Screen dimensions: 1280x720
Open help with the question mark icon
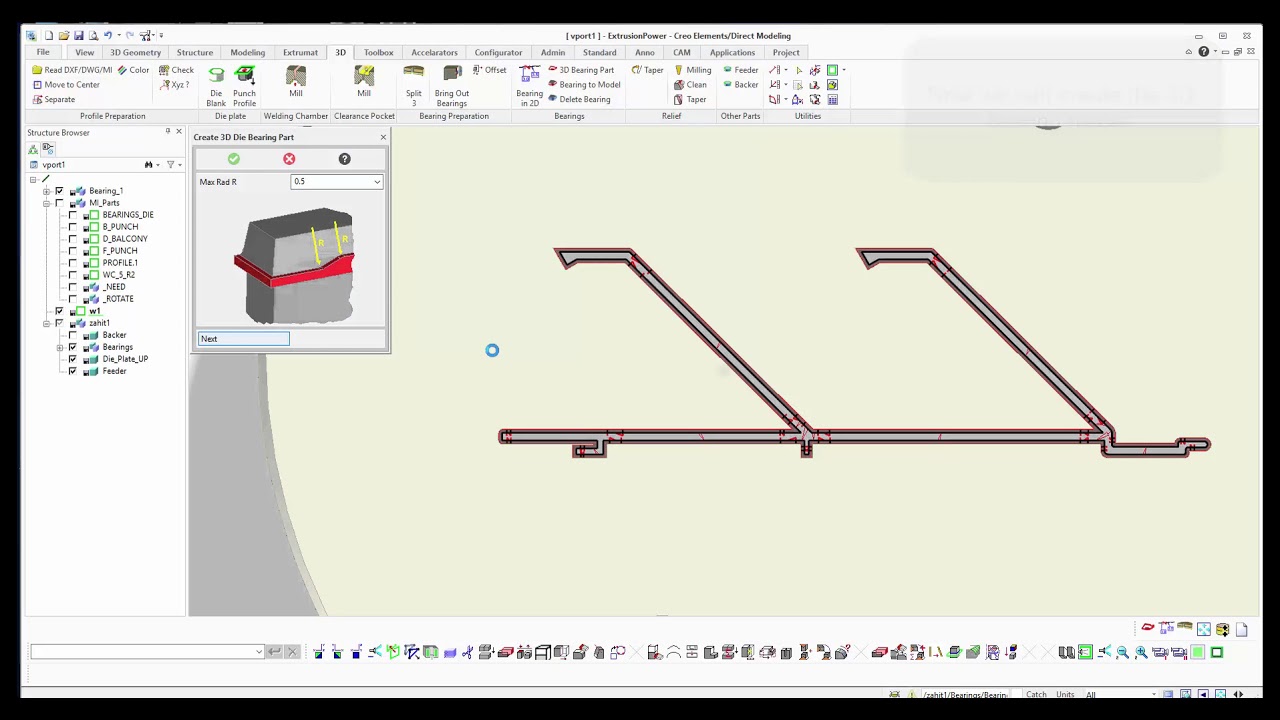coord(344,159)
